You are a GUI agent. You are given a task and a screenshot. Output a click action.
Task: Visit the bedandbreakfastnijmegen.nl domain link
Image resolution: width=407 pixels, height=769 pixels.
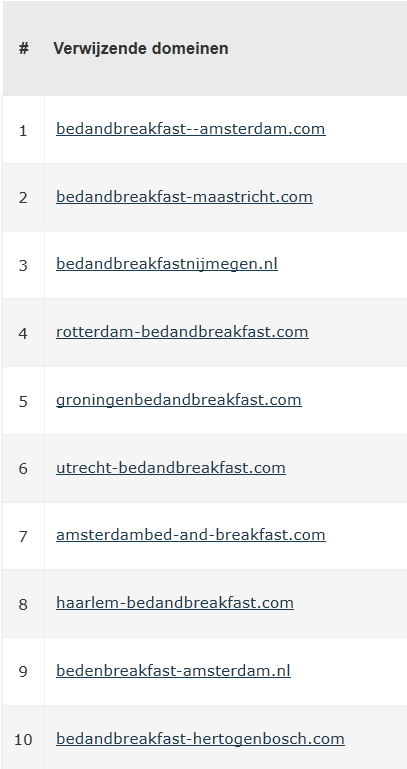167,264
